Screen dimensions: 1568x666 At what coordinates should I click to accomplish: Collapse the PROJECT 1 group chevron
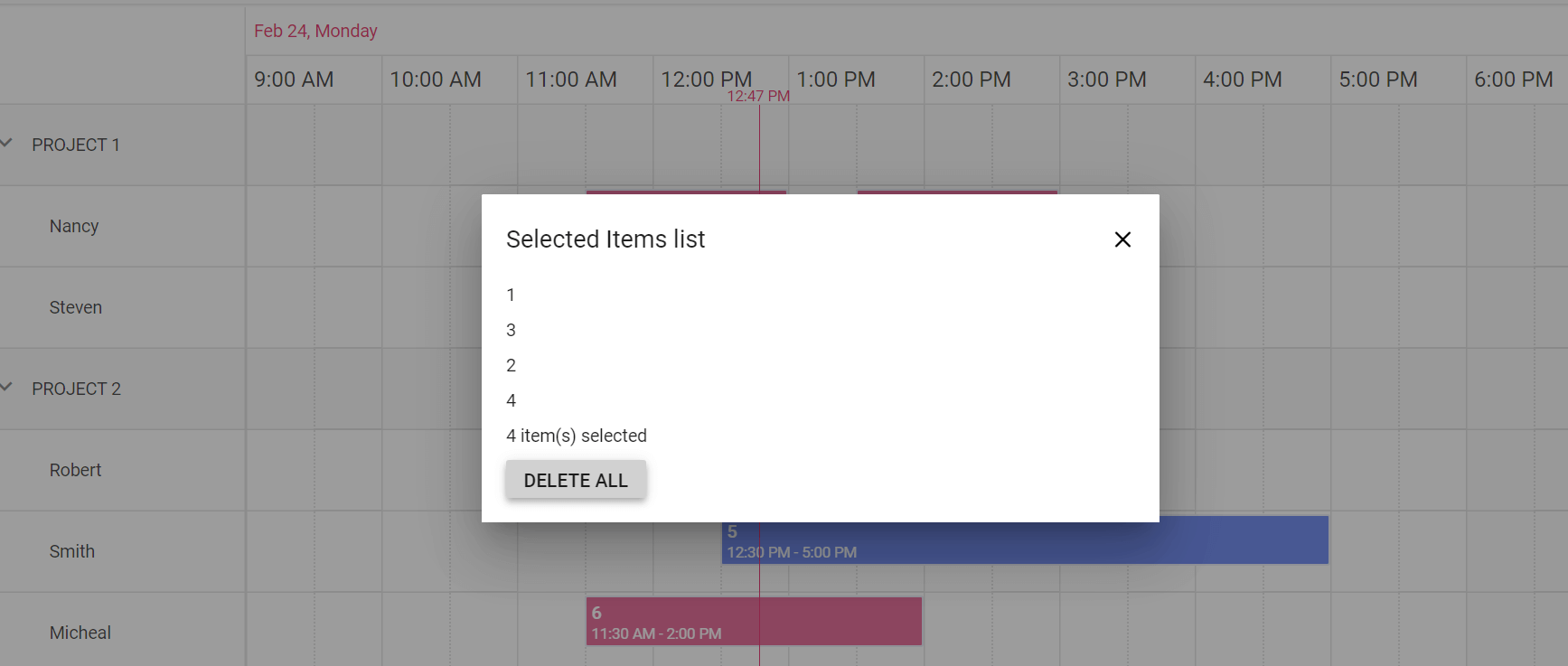7,143
